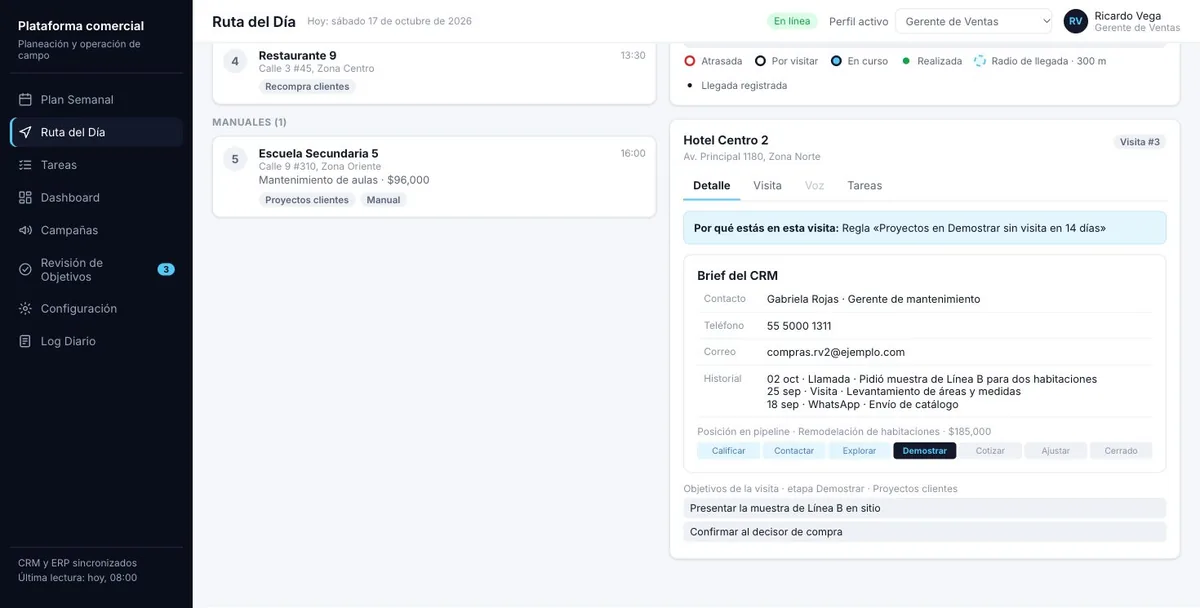Open Log Diario from the sidebar

click(x=96, y=341)
